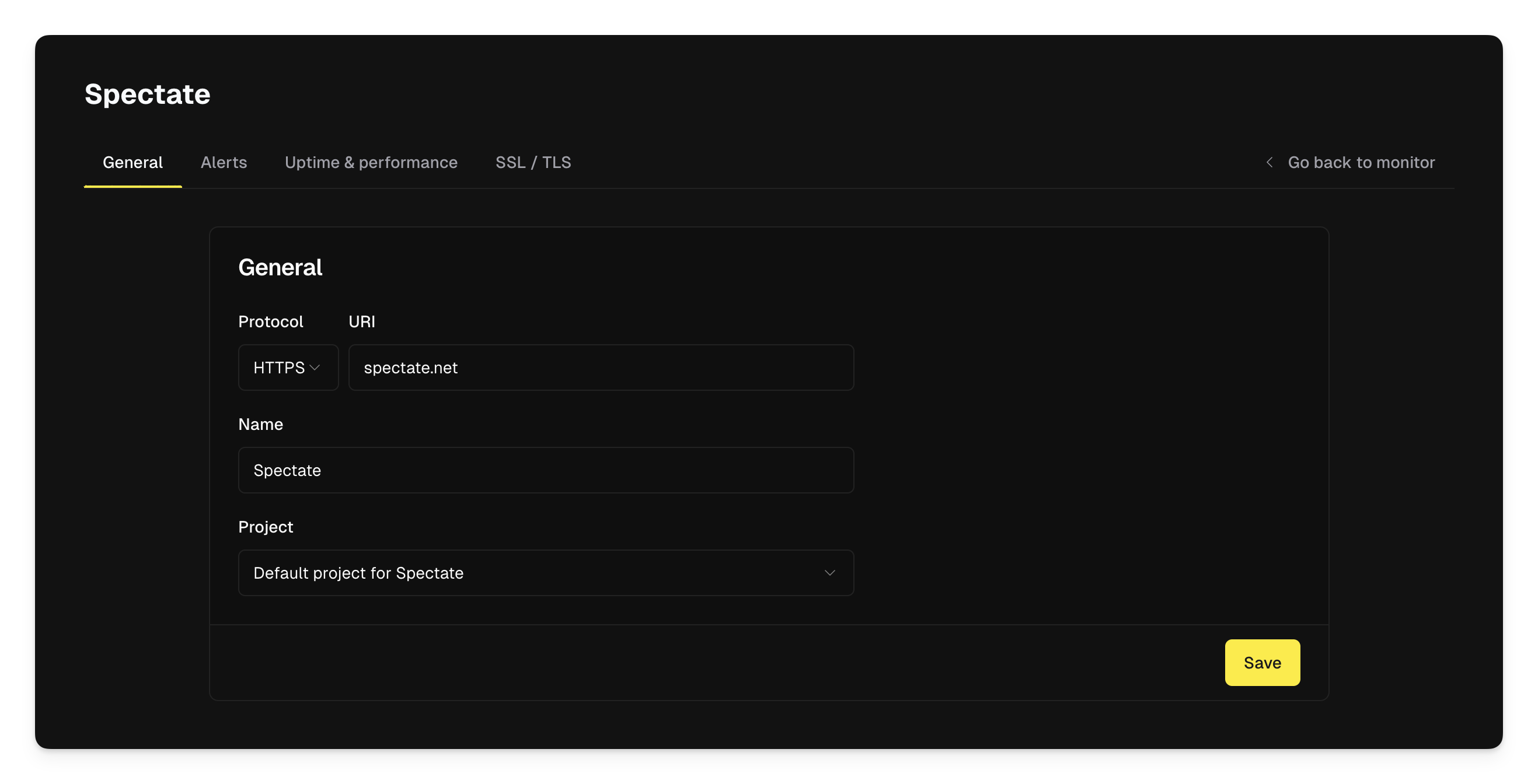The height and width of the screenshot is (784, 1538).
Task: Click the back chevron icon beside monitor link
Action: [1270, 162]
